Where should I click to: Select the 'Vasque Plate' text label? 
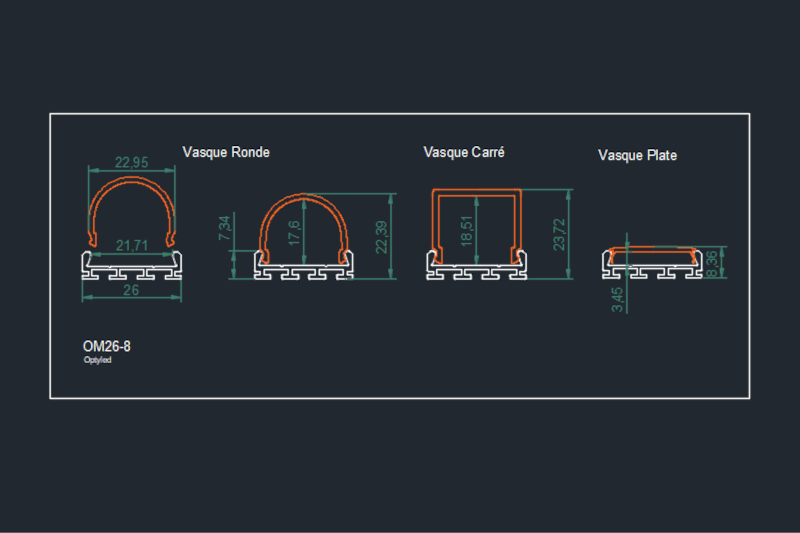tap(637, 156)
